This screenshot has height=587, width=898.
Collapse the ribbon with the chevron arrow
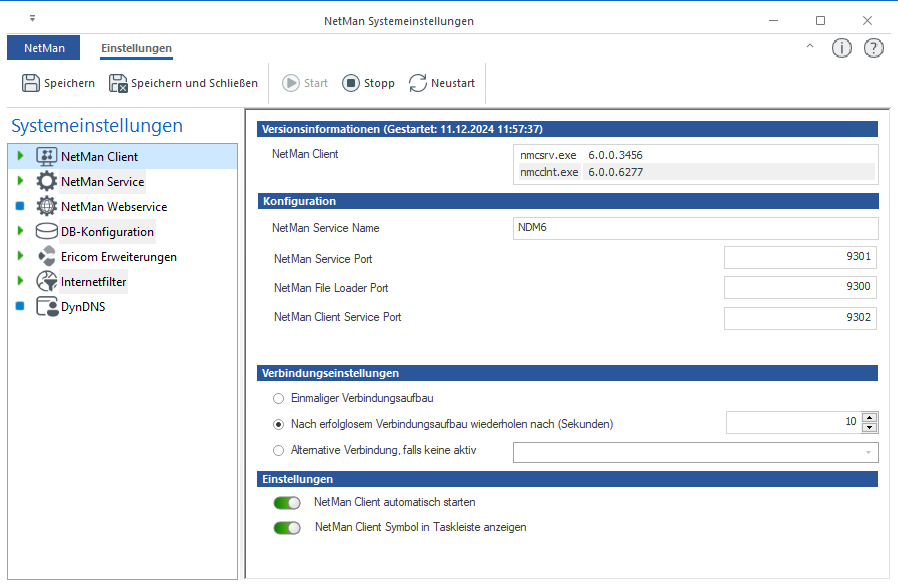[x=810, y=47]
